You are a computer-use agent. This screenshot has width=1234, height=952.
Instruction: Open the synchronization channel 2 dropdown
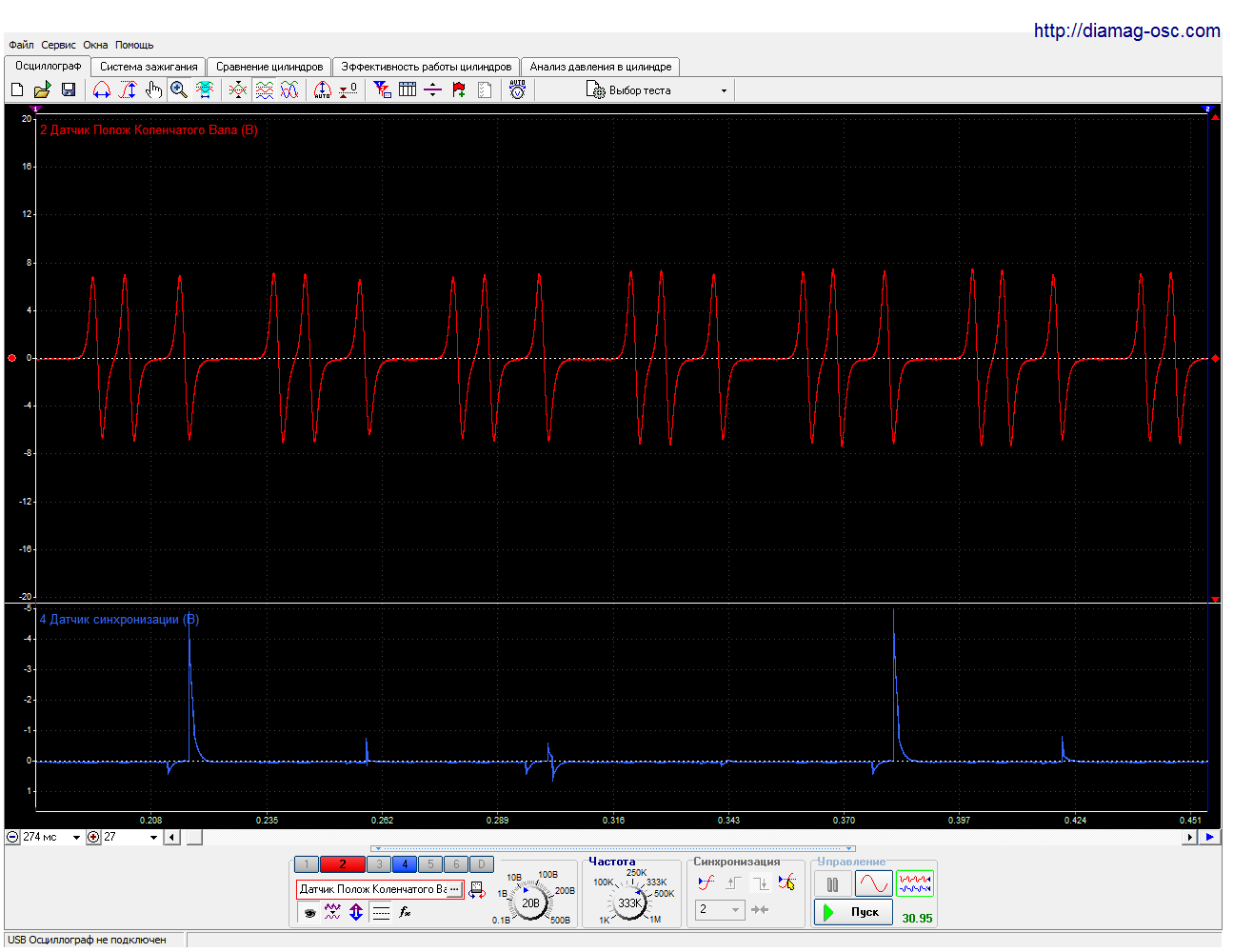coord(719,909)
